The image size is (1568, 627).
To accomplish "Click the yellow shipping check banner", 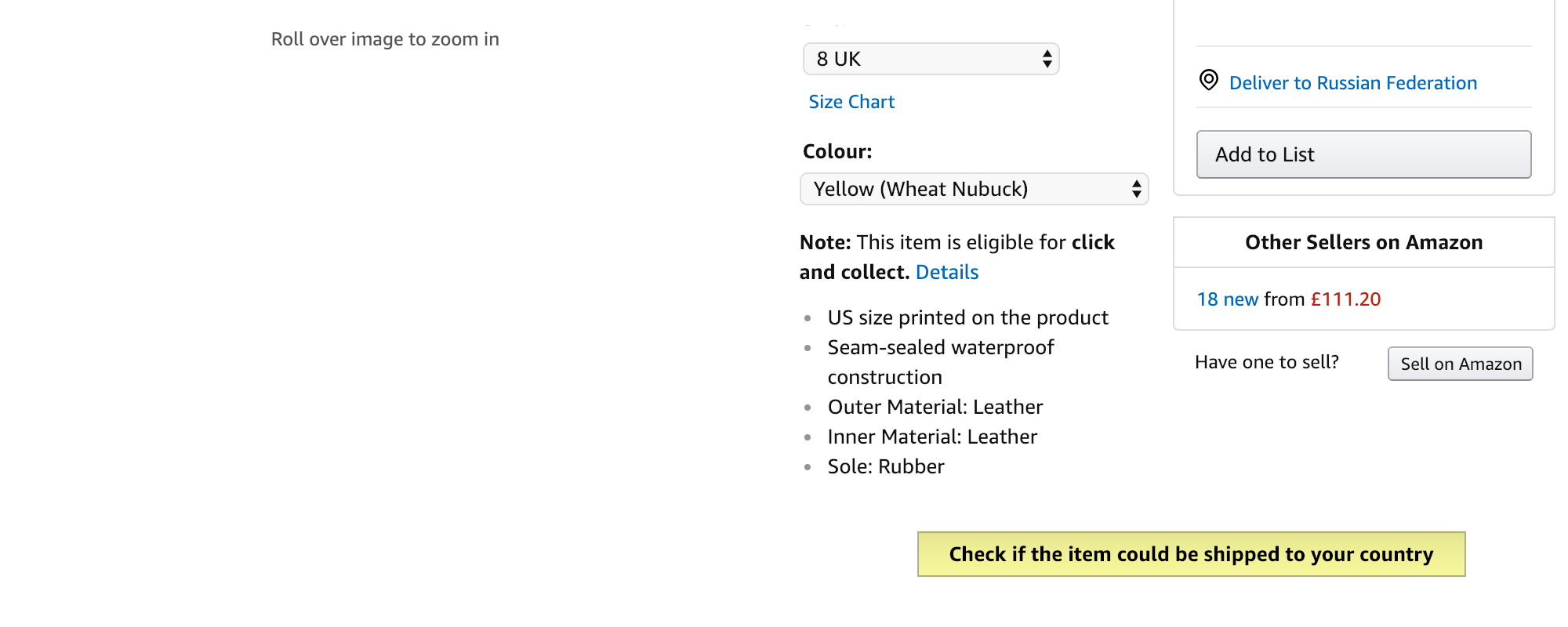I will [1191, 554].
